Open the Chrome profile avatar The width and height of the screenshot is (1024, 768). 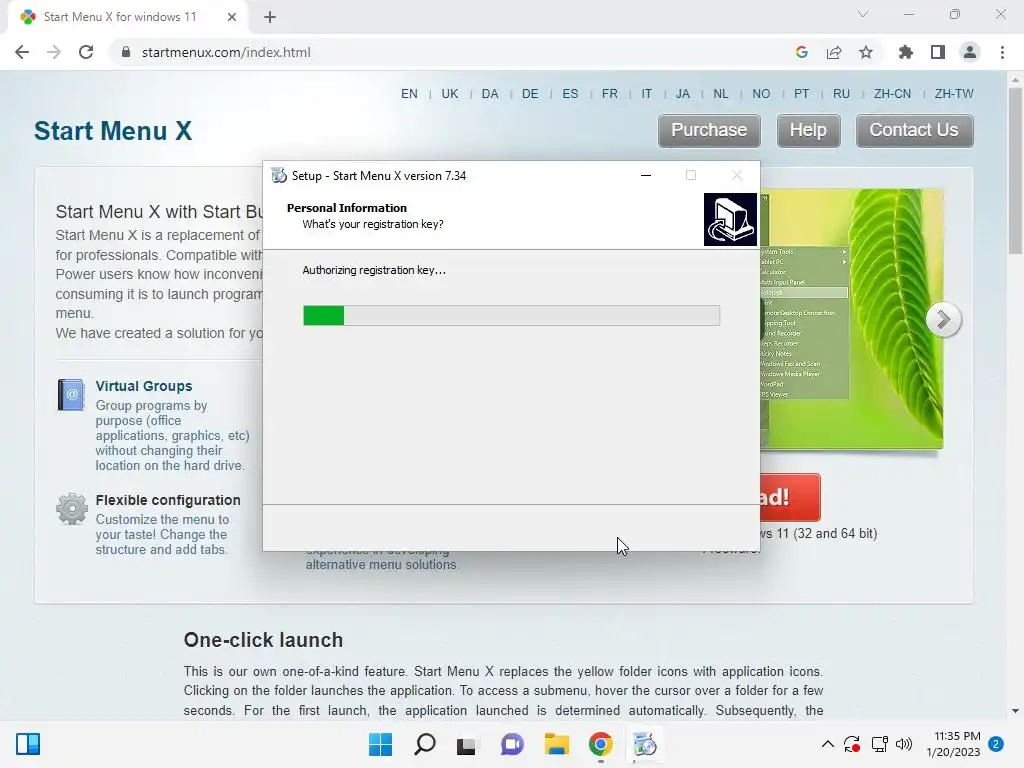(970, 52)
